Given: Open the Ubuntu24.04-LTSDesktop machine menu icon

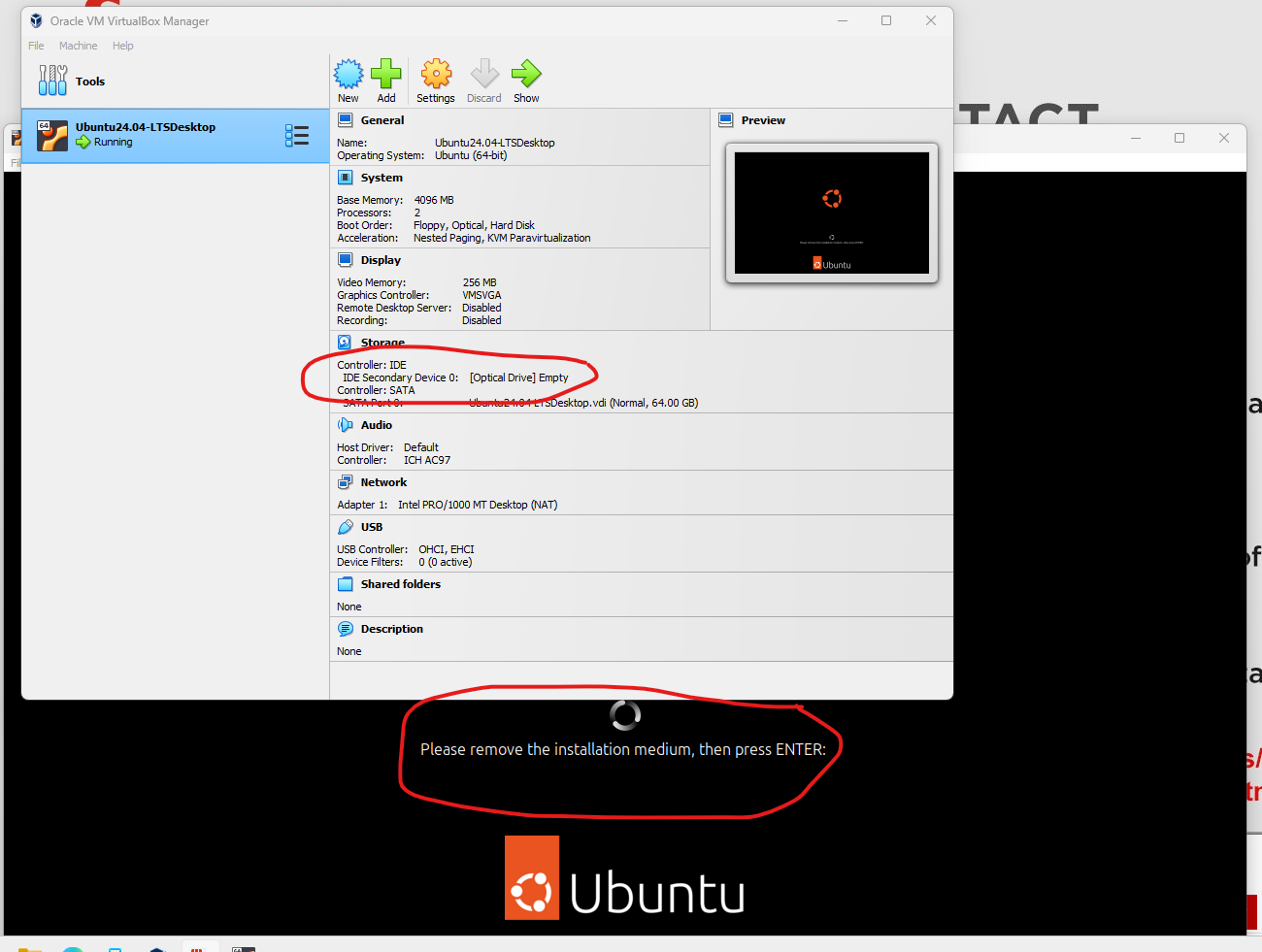Looking at the screenshot, I should [x=297, y=136].
